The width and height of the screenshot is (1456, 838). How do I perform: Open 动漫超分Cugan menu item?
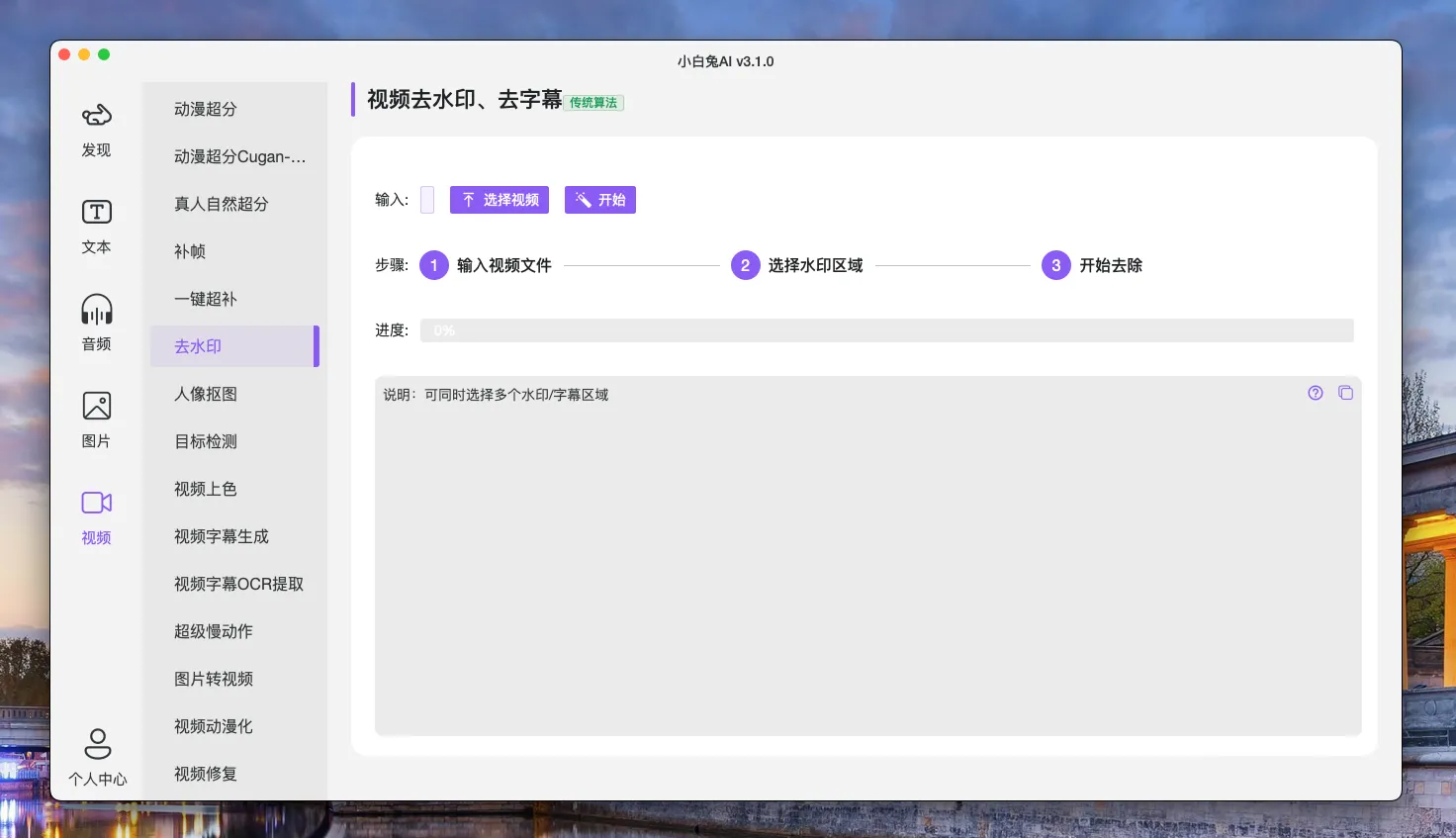(234, 156)
